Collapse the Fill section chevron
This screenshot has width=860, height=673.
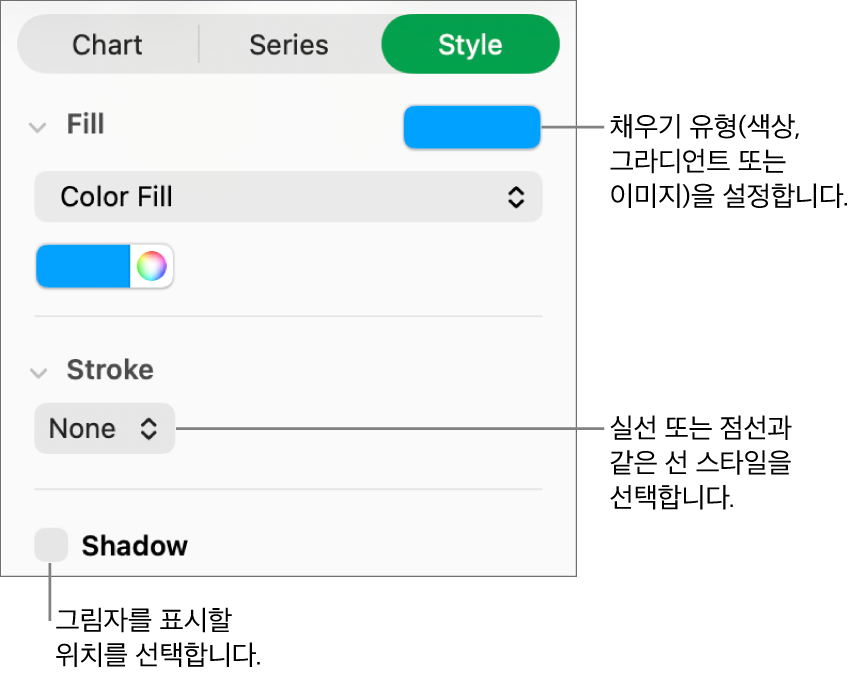tap(38, 127)
